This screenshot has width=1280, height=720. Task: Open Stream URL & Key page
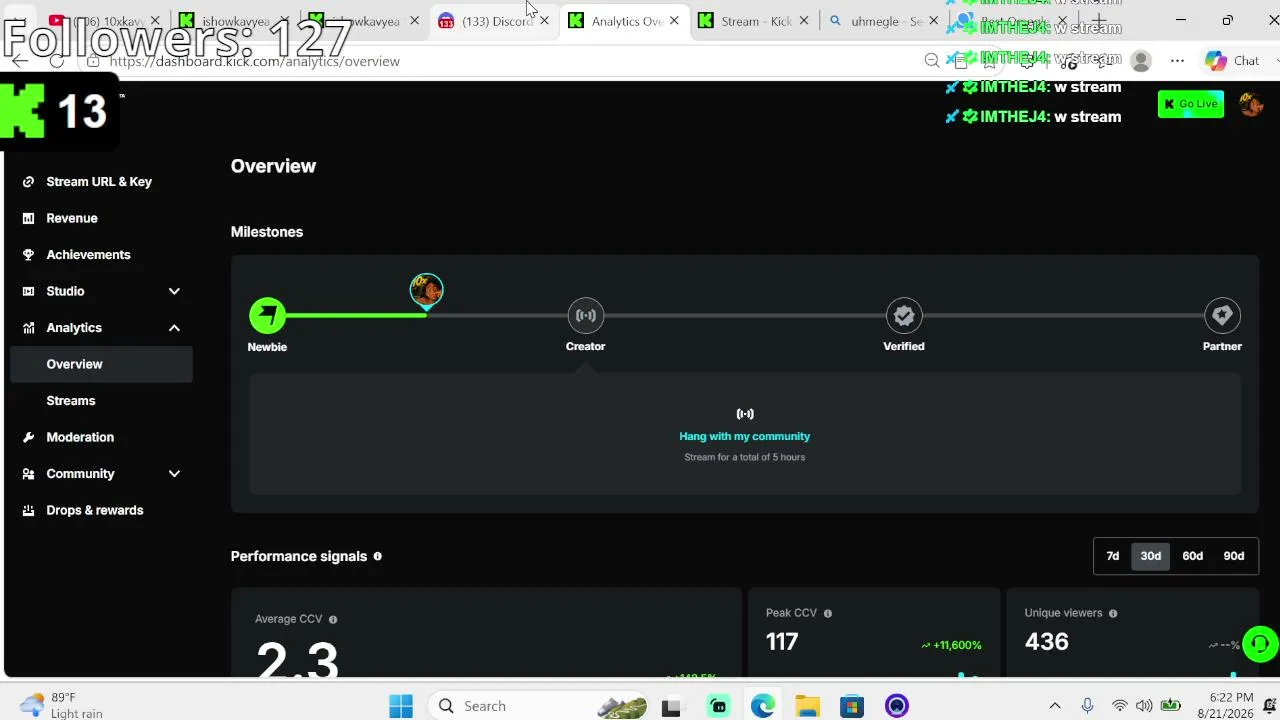99,181
